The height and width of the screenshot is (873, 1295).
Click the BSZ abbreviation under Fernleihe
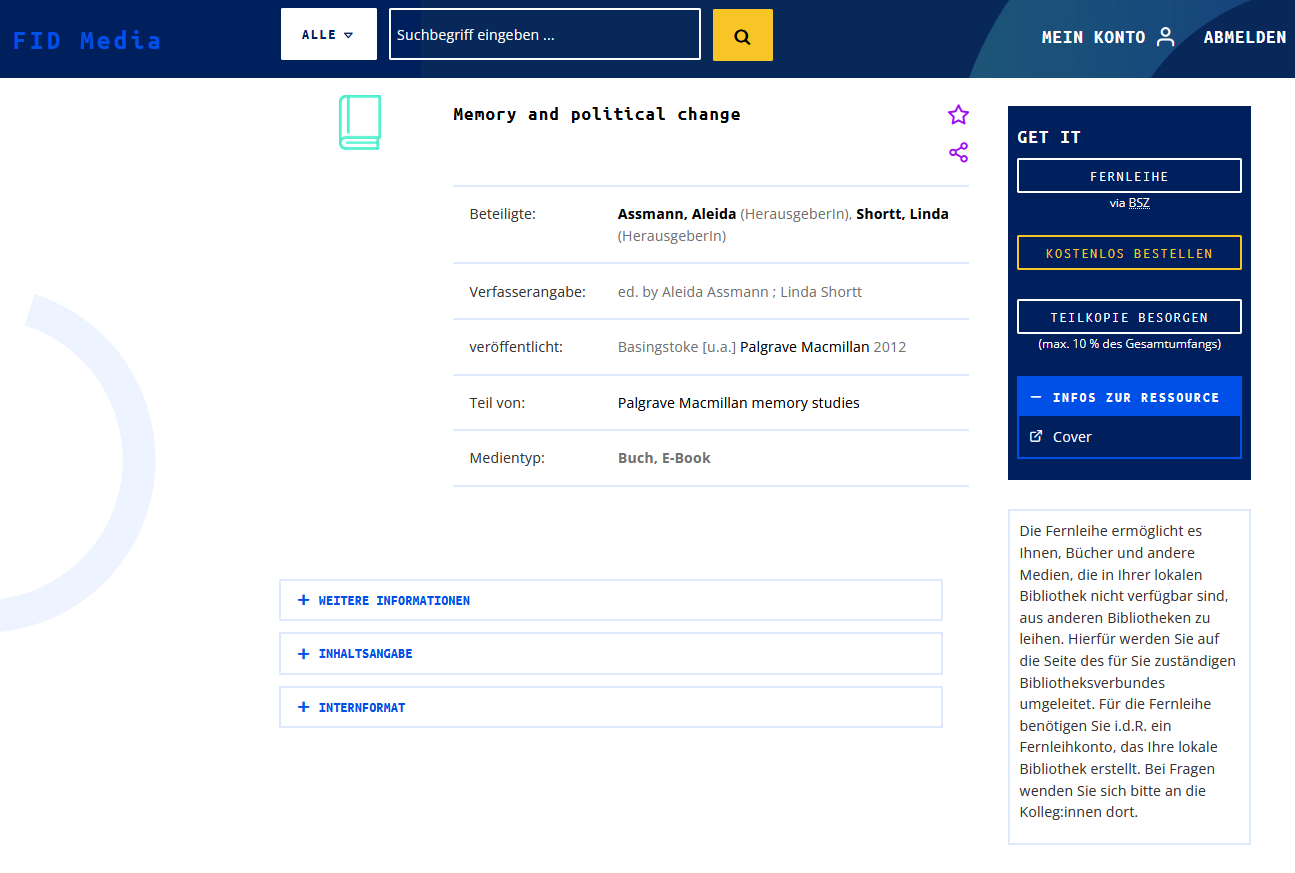click(x=1139, y=203)
